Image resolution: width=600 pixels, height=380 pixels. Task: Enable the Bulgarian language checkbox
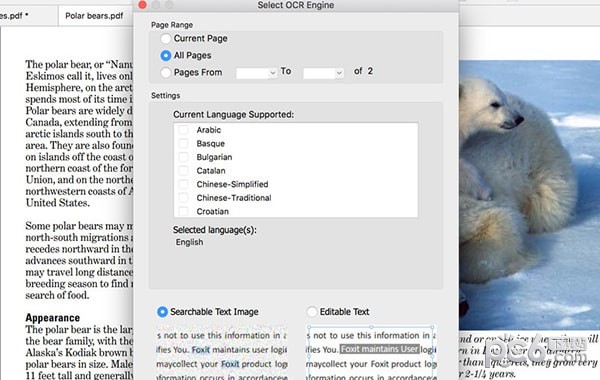(184, 157)
